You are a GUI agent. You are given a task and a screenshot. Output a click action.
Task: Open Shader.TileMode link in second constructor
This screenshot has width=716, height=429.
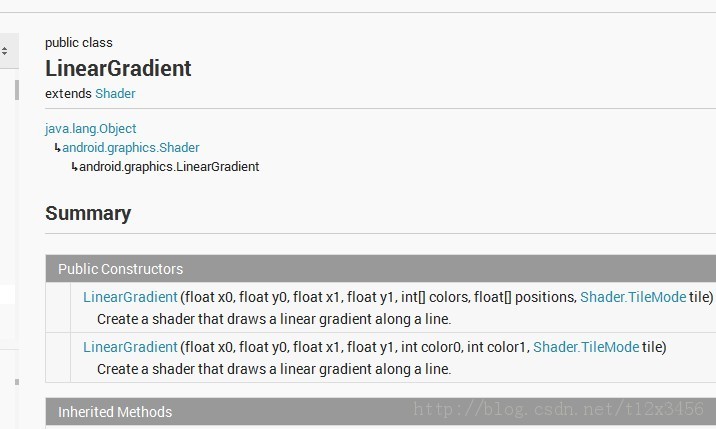(x=586, y=347)
